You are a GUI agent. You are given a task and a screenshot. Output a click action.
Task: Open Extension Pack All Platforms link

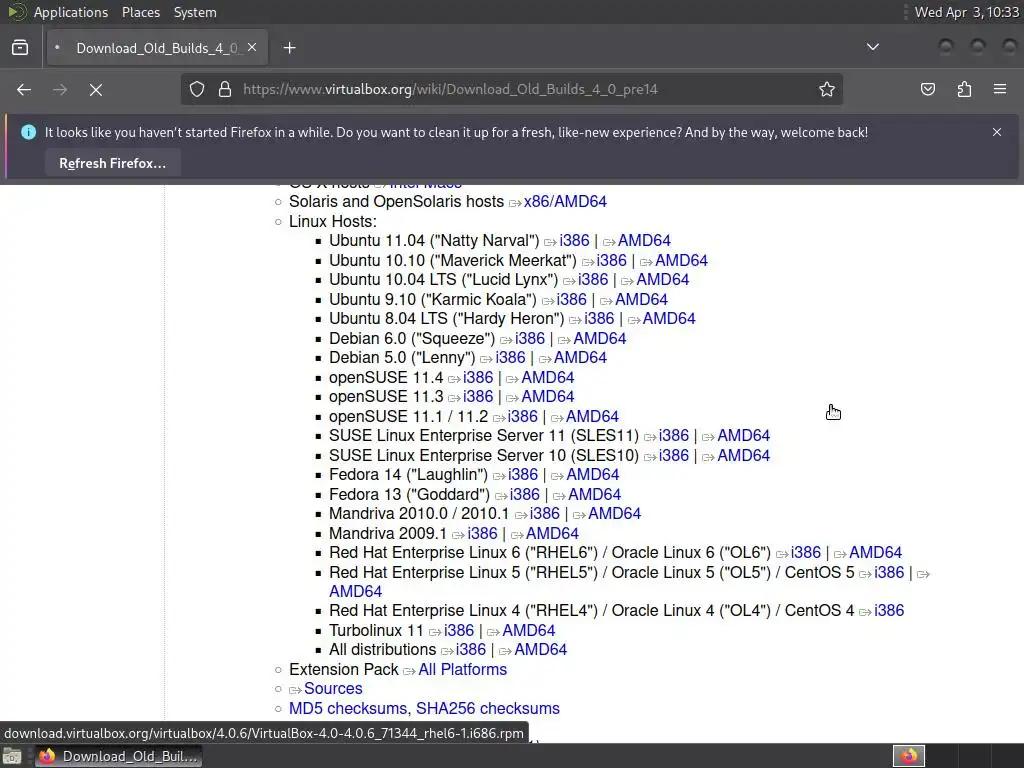(462, 669)
